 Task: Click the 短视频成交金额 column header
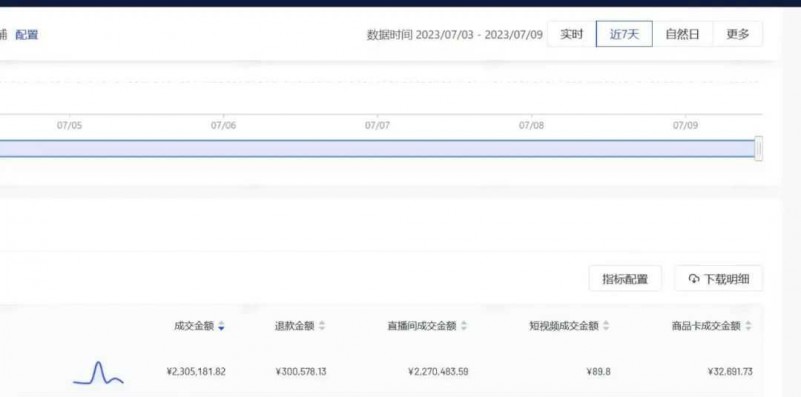click(563, 326)
